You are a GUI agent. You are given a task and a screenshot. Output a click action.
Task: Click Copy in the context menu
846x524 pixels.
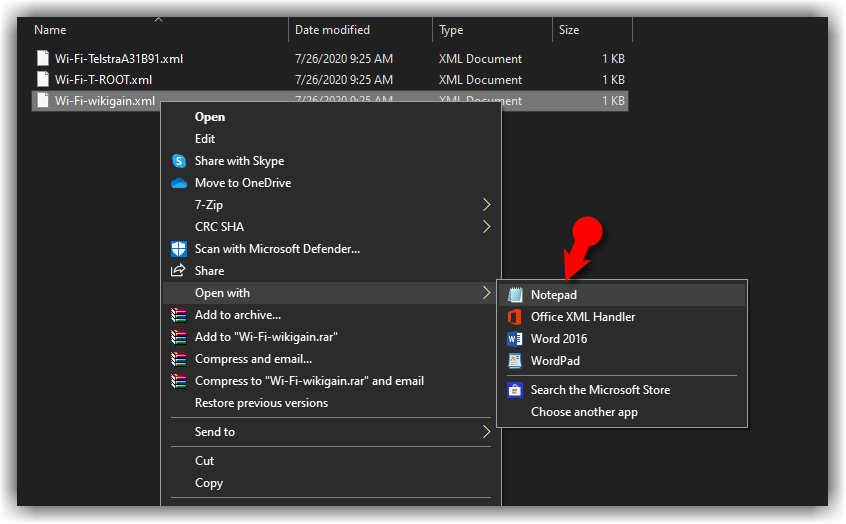click(x=209, y=483)
